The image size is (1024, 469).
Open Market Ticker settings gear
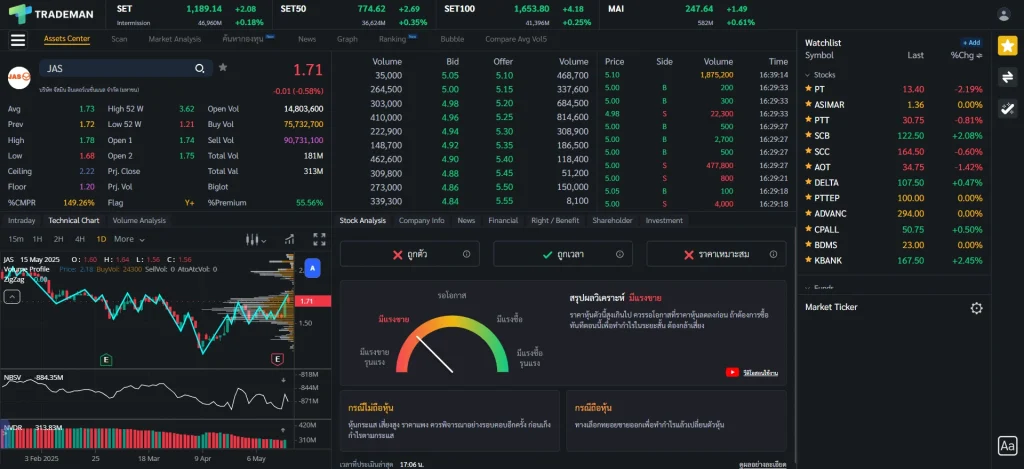[976, 308]
